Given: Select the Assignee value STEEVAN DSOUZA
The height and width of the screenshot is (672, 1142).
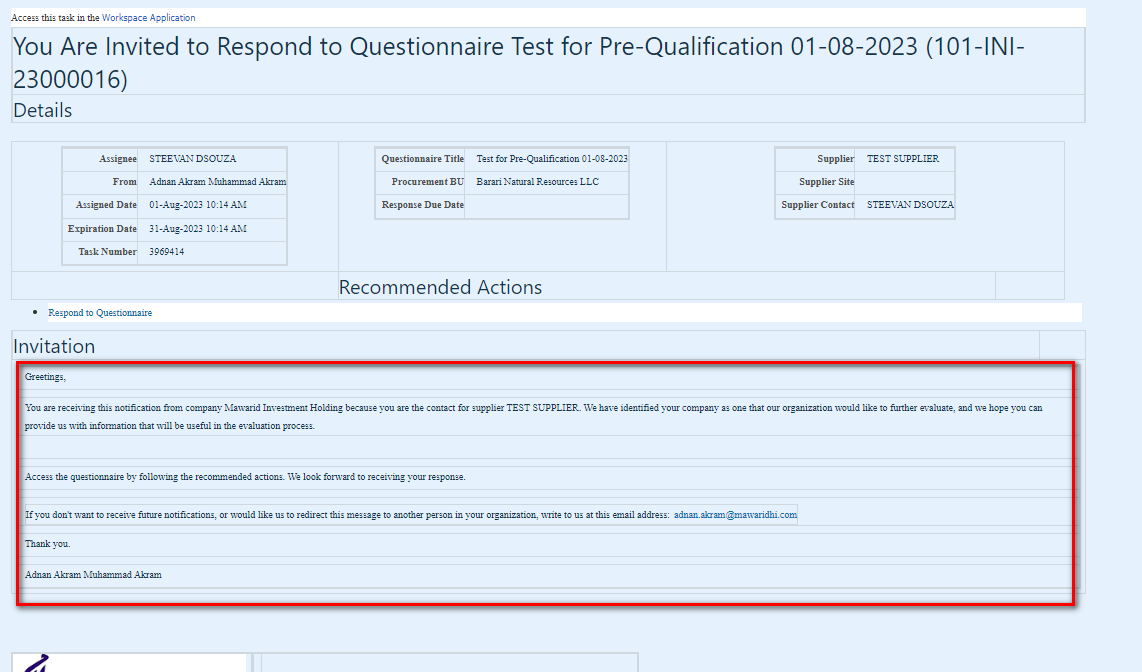Looking at the screenshot, I should pos(191,158).
